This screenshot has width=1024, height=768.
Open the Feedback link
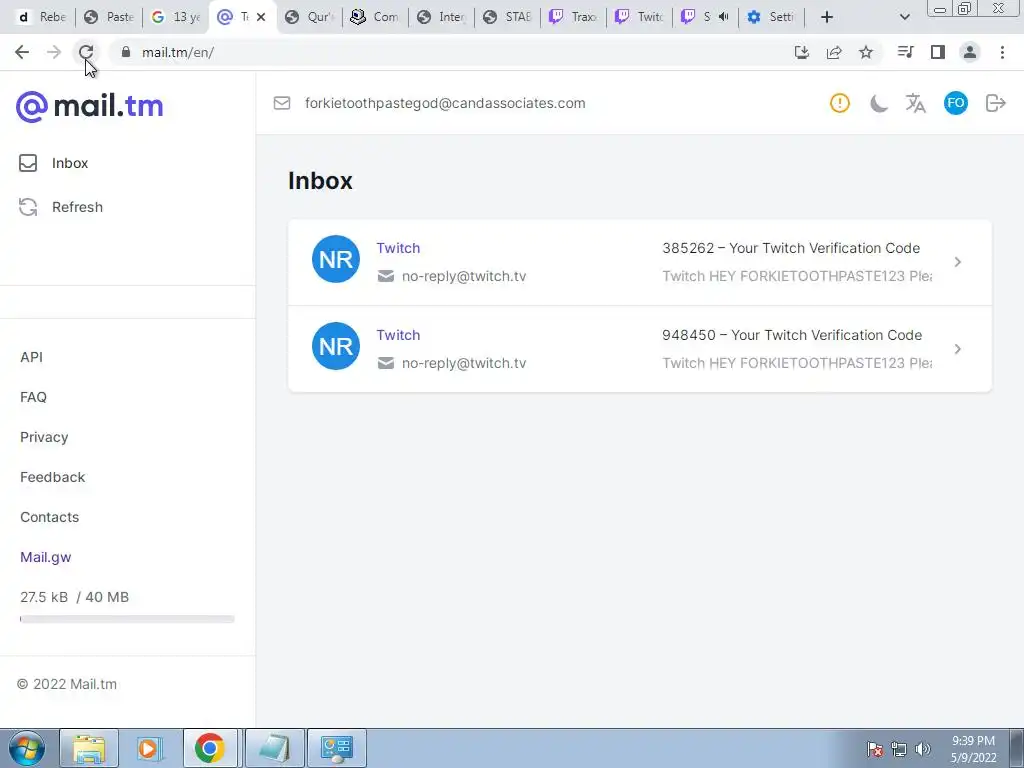click(x=53, y=477)
